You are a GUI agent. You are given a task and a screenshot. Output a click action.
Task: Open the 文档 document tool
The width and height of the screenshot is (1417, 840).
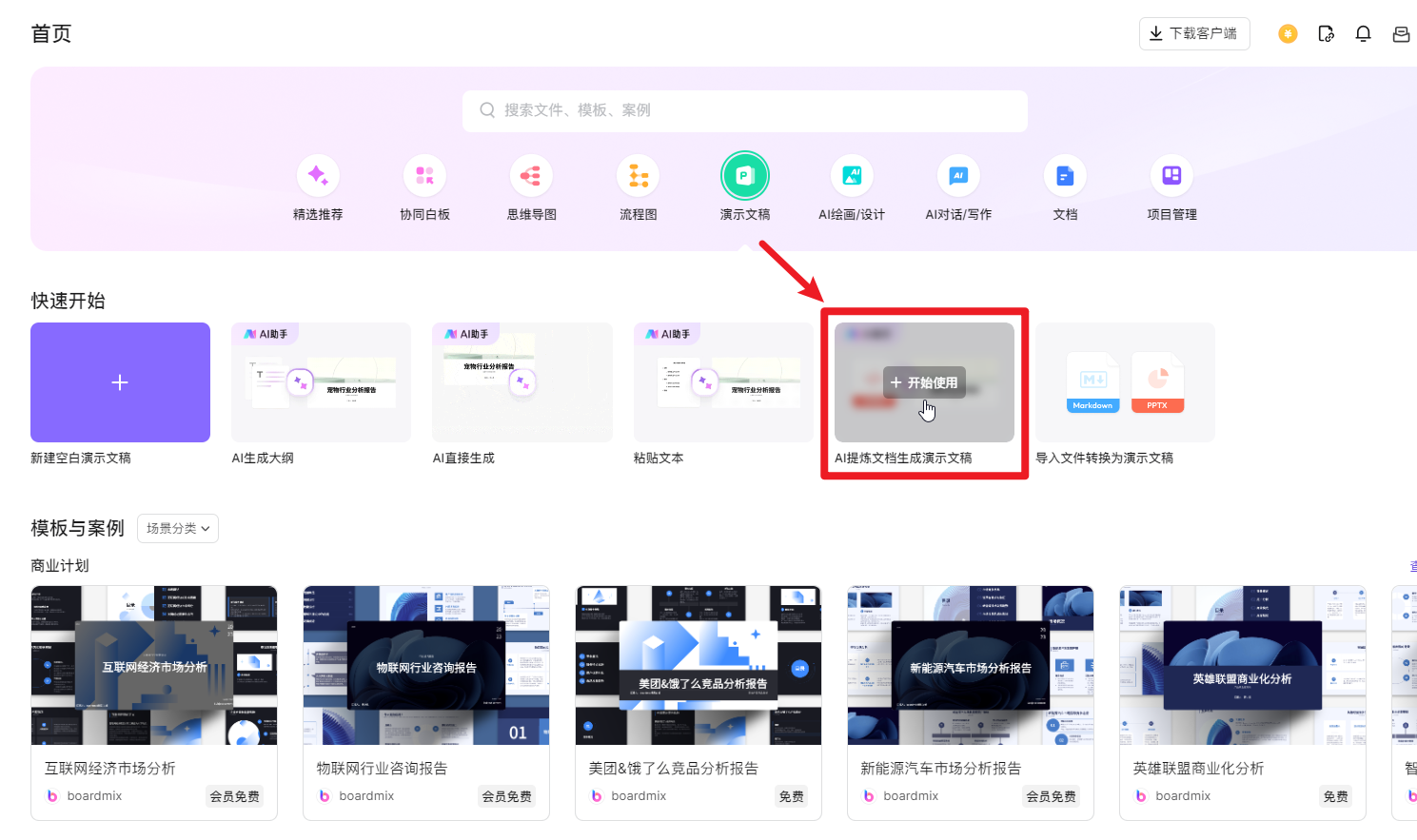click(x=1065, y=175)
